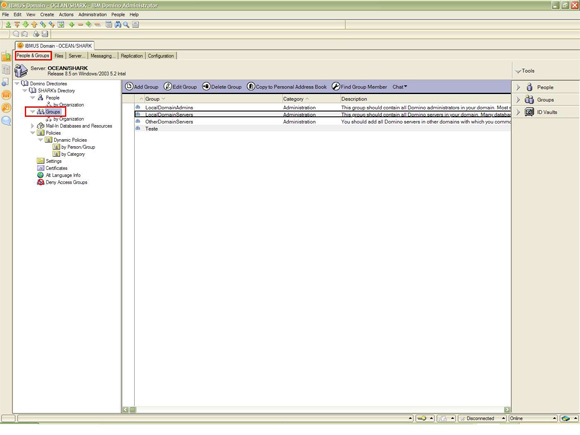The height and width of the screenshot is (435, 580).
Task: Expand Mail-In Databases and Resources node
Action: pos(33,126)
